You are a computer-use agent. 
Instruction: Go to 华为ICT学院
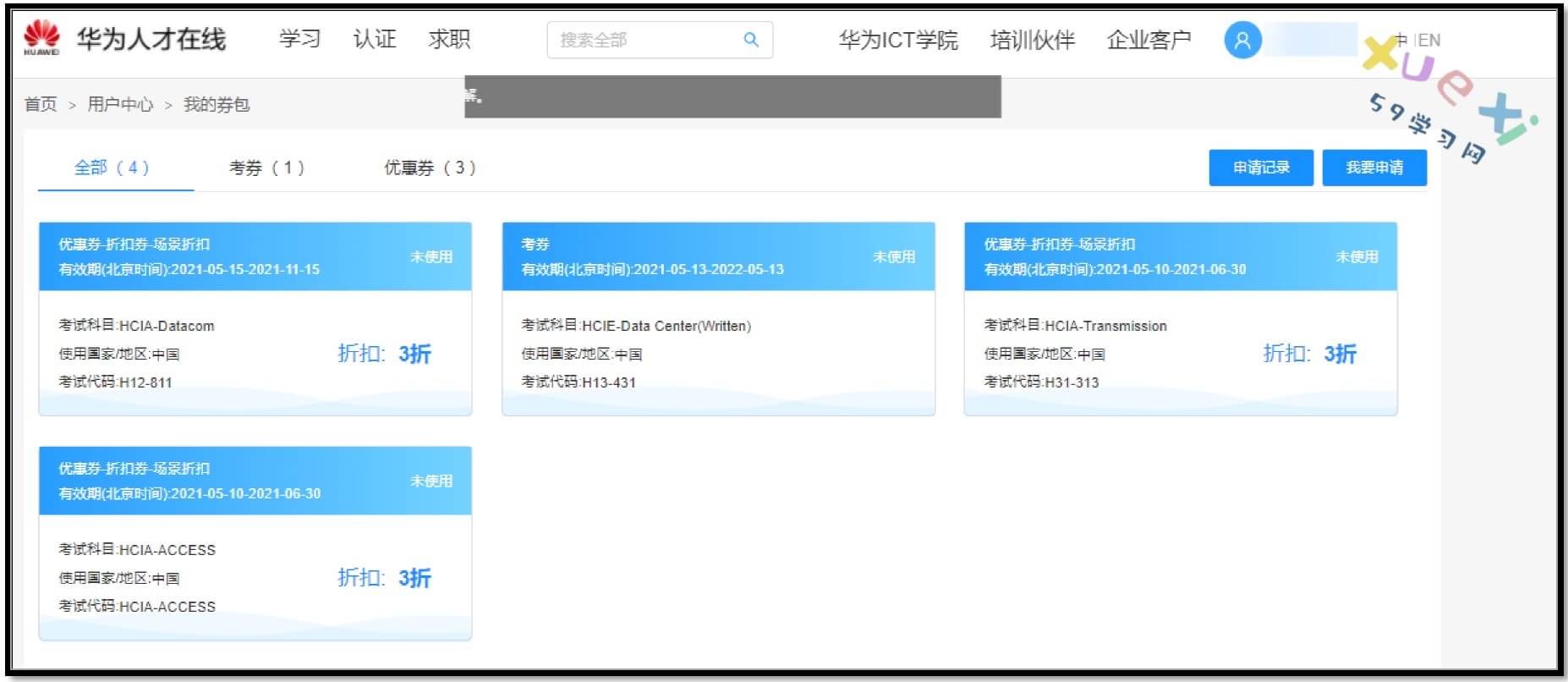[898, 40]
